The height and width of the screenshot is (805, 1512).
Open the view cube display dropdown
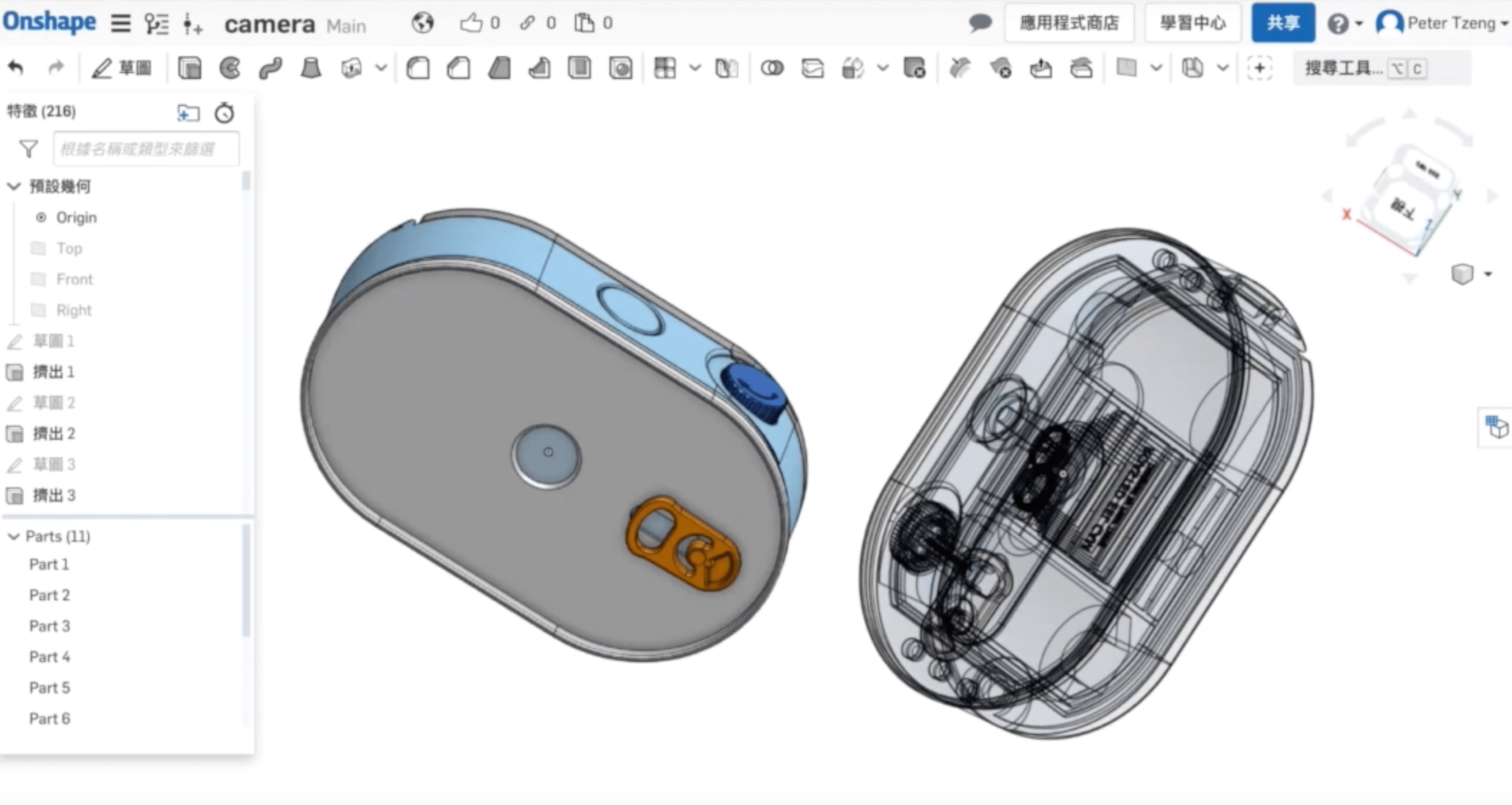[x=1488, y=274]
